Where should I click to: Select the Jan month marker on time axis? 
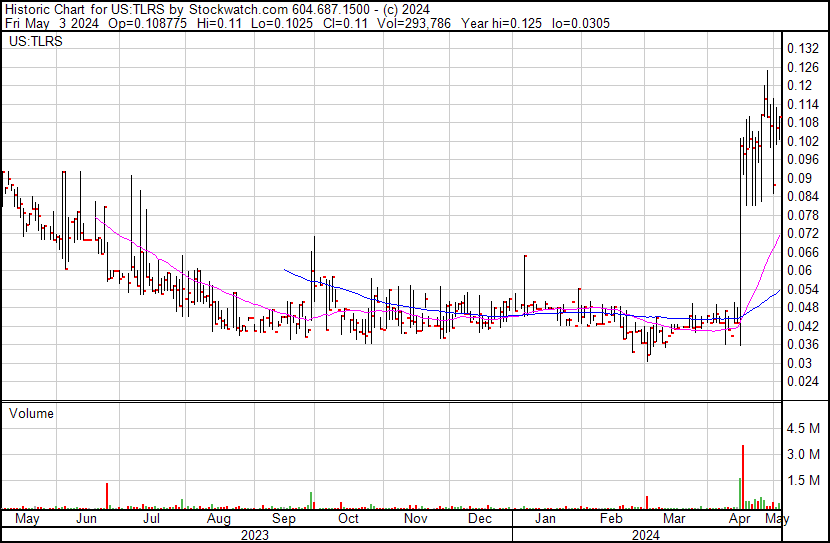[x=544, y=519]
